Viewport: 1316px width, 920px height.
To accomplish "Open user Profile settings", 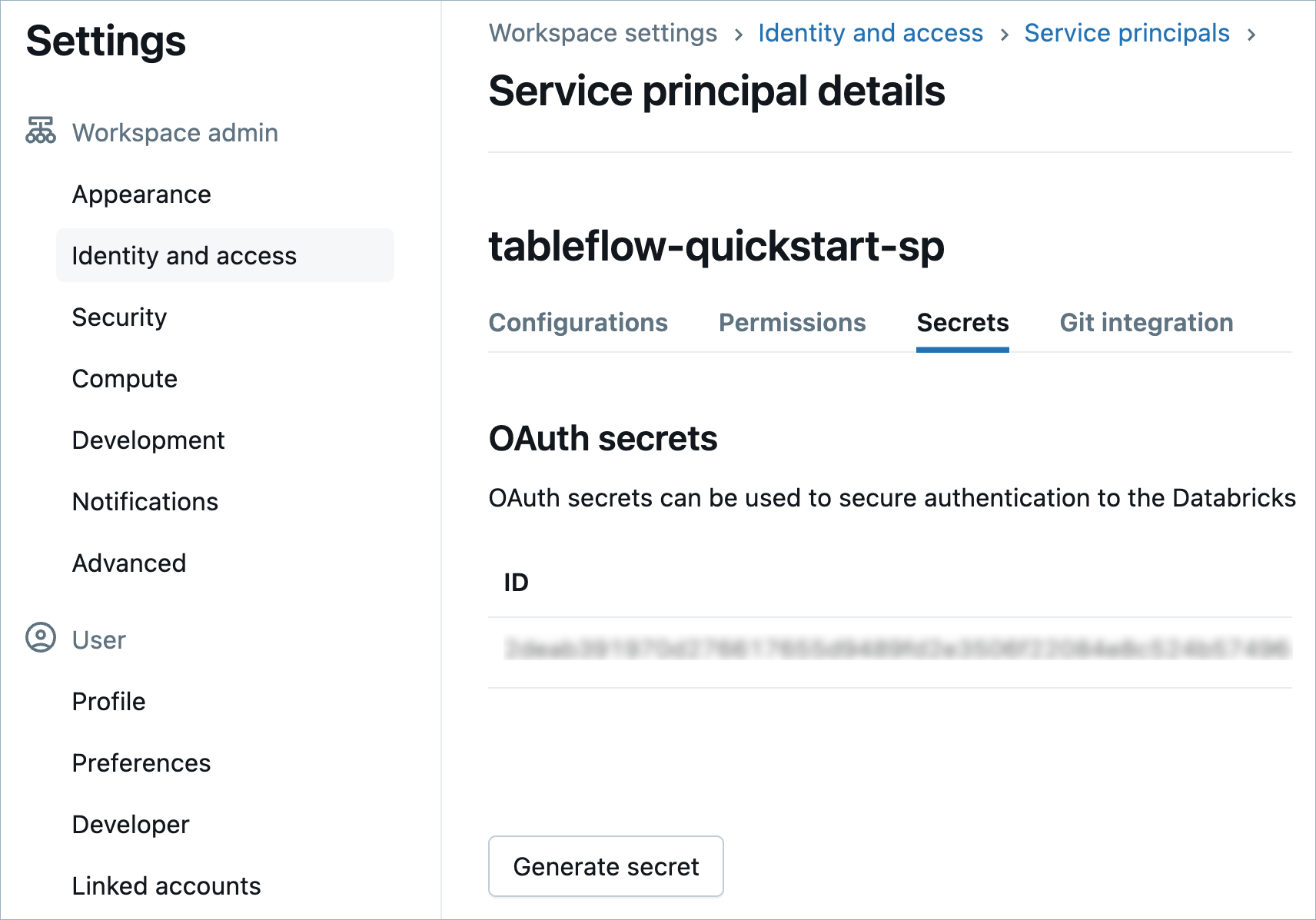I will 108,702.
